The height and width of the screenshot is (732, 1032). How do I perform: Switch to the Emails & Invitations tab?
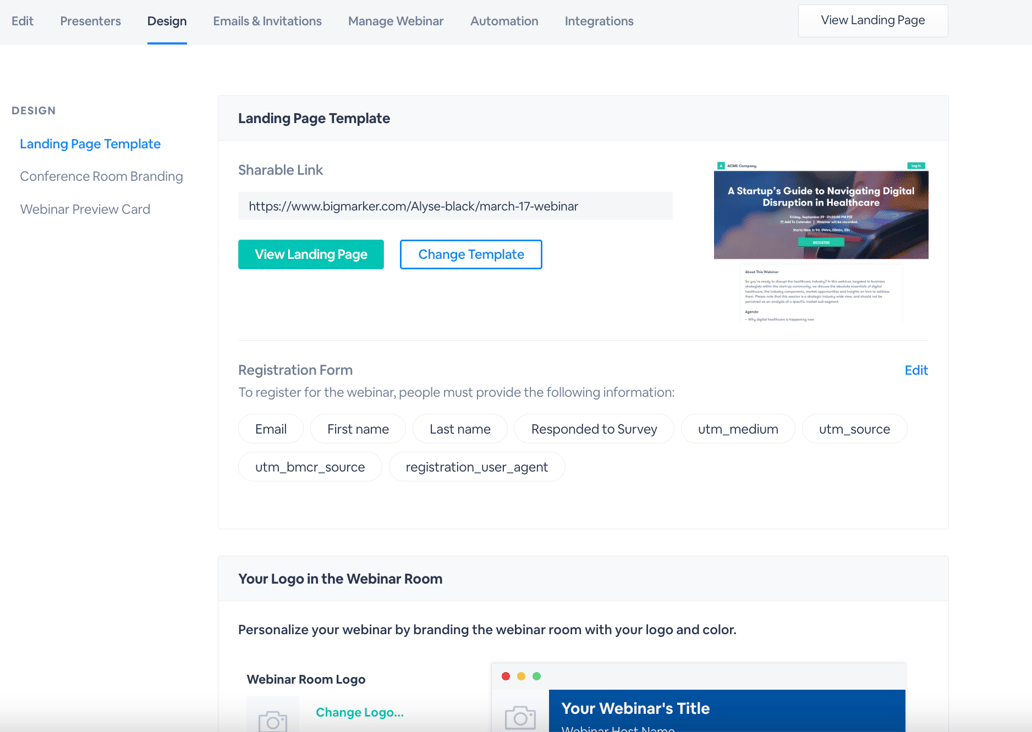[266, 20]
